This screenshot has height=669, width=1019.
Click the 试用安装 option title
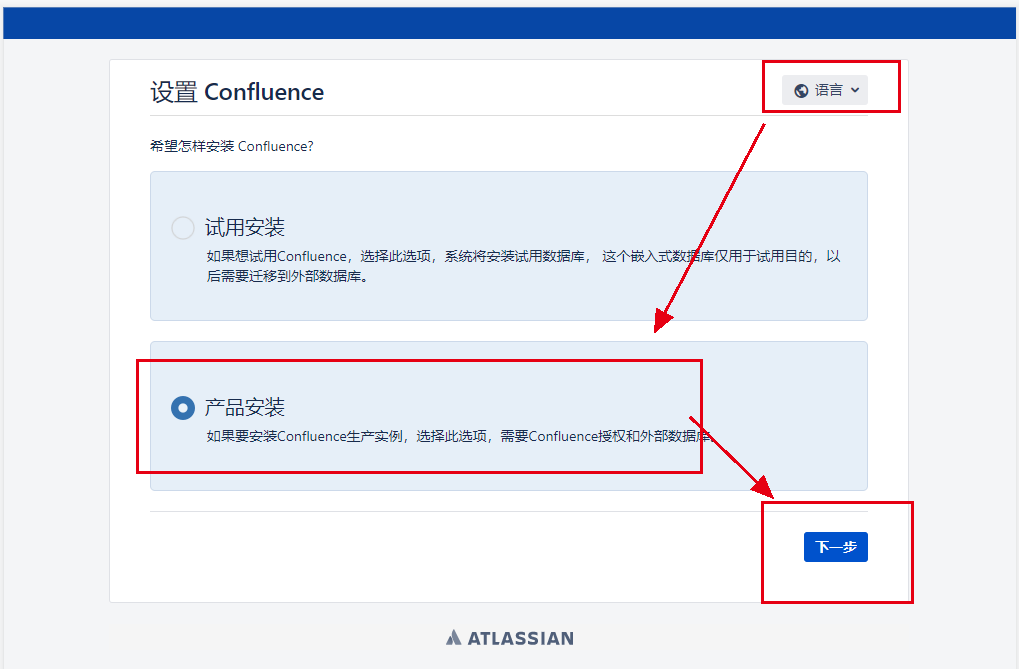pyautogui.click(x=245, y=228)
